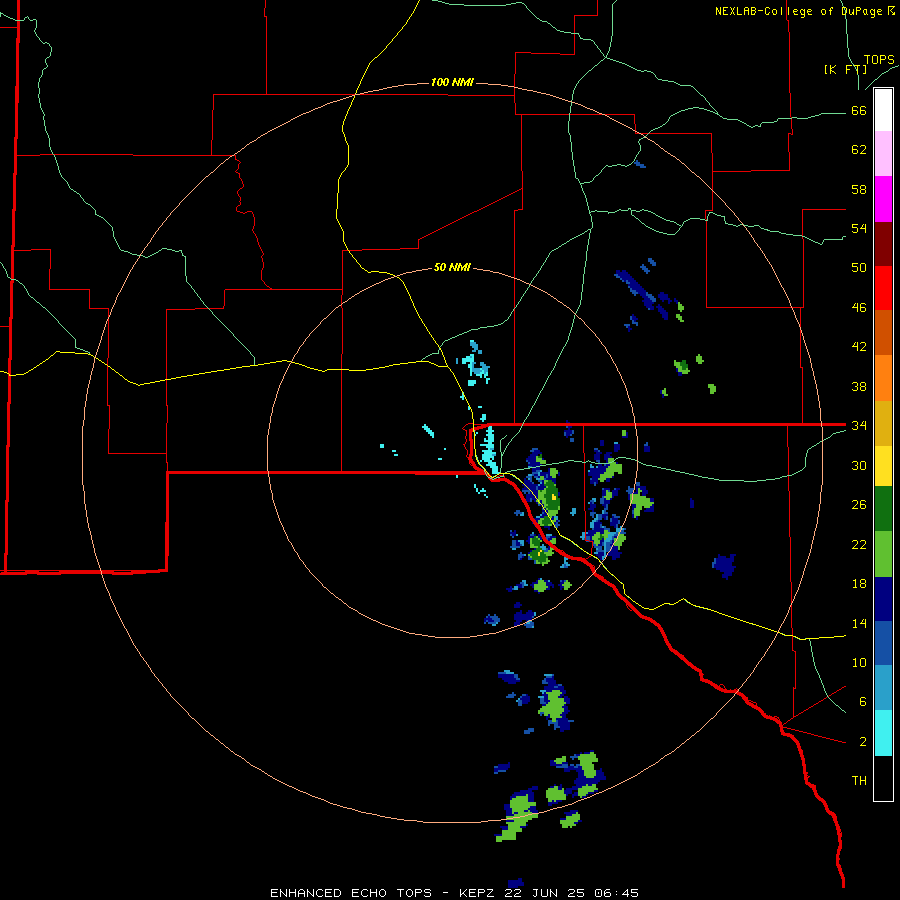
Task: Click the light pink legend band
Action: [x=883, y=153]
